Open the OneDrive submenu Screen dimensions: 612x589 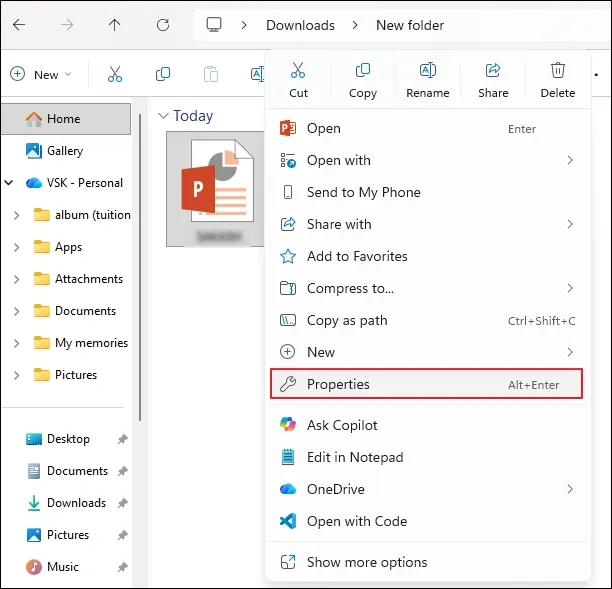pos(427,489)
